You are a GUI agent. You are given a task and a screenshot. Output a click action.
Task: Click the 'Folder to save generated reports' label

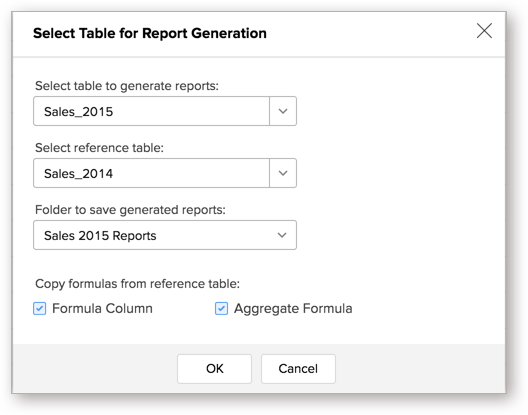(x=130, y=210)
